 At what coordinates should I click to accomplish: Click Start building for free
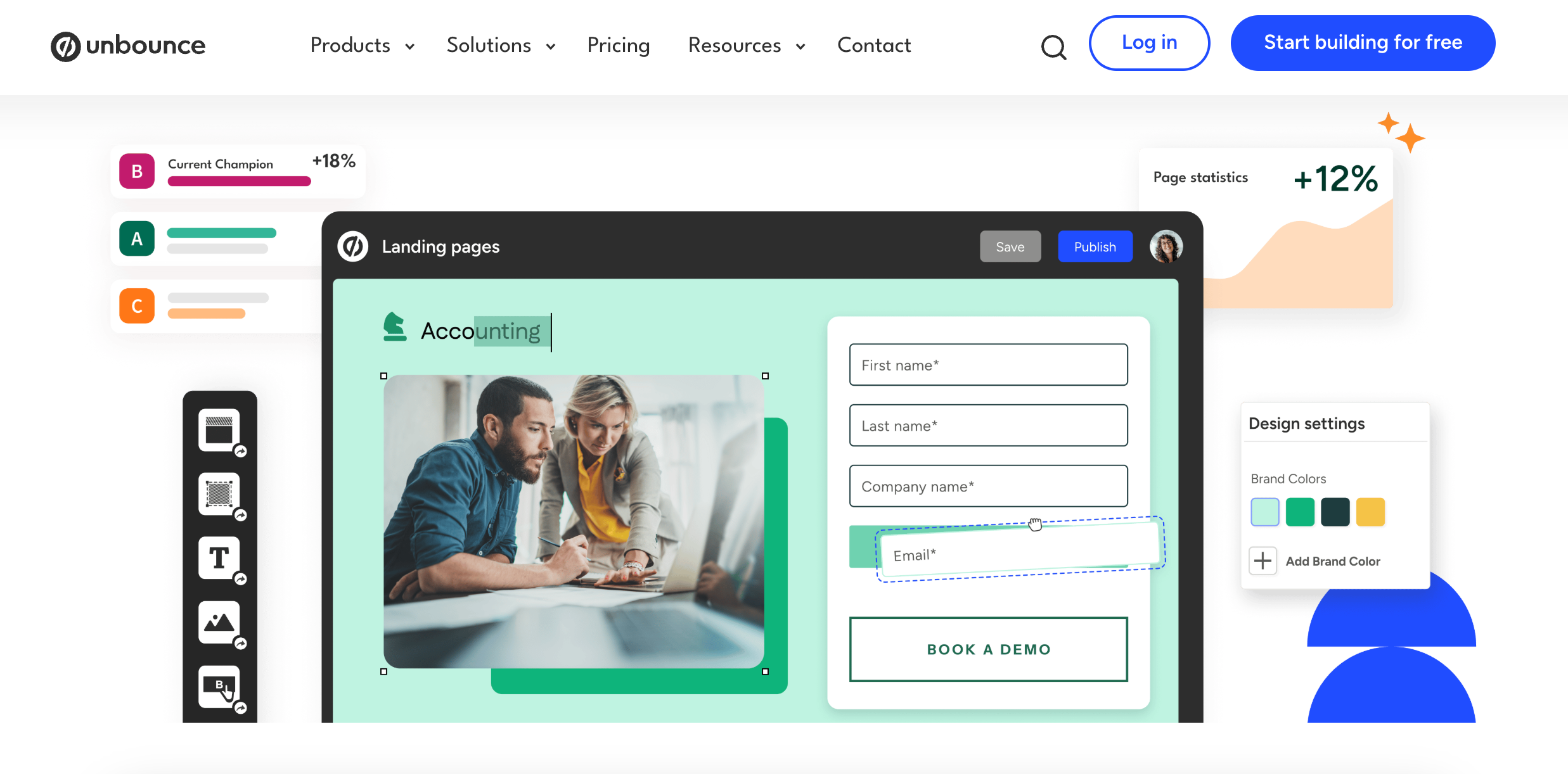(x=1363, y=43)
